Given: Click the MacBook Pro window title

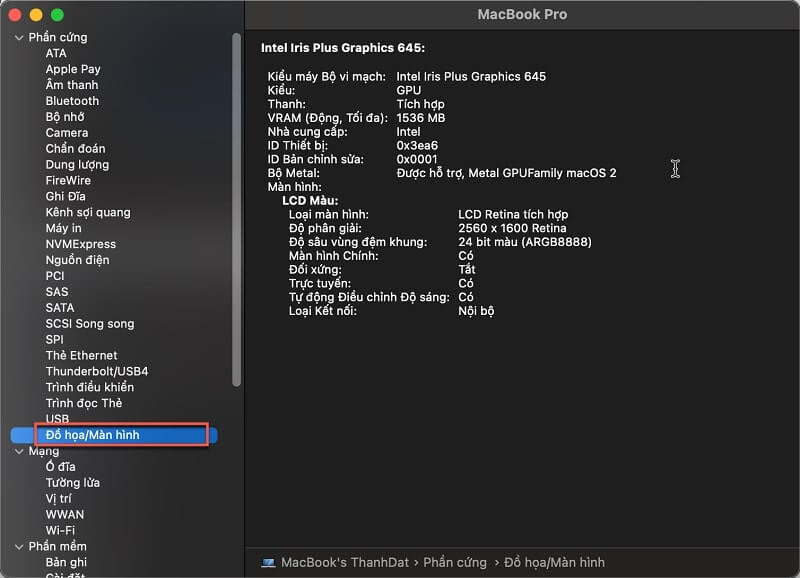Looking at the screenshot, I should tap(522, 15).
